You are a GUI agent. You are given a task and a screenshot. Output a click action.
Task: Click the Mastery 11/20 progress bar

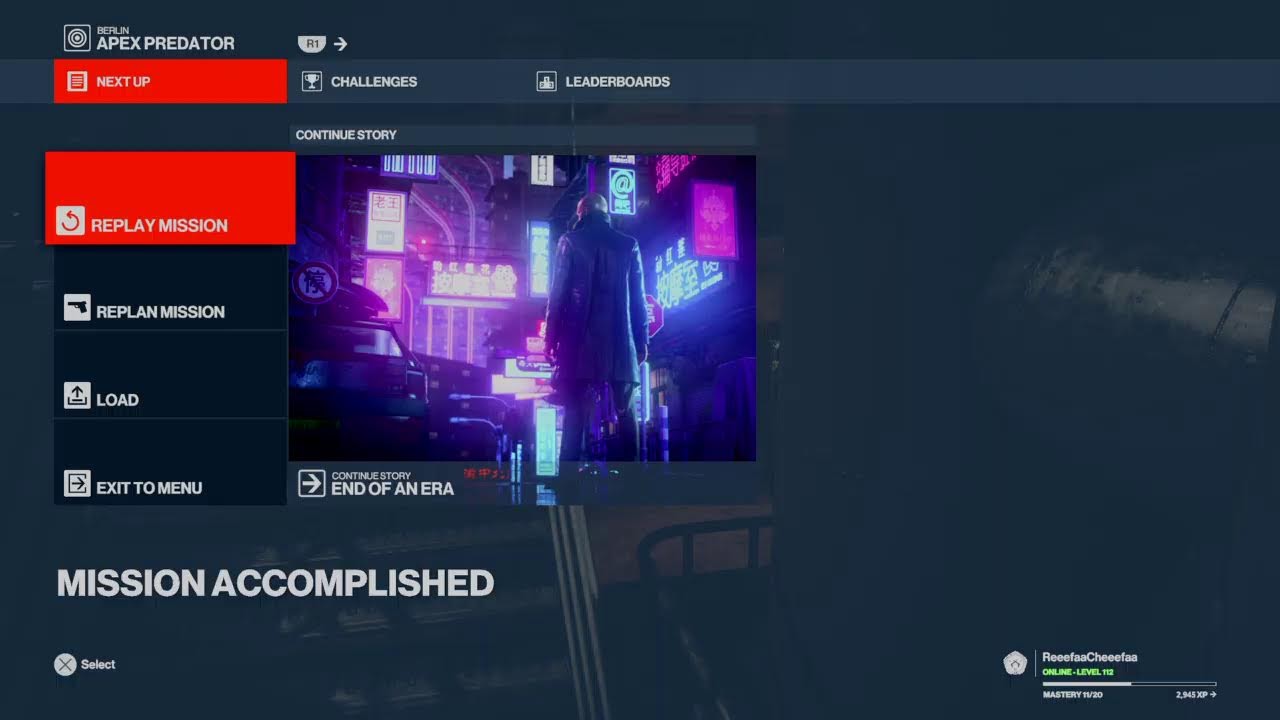pos(1129,684)
